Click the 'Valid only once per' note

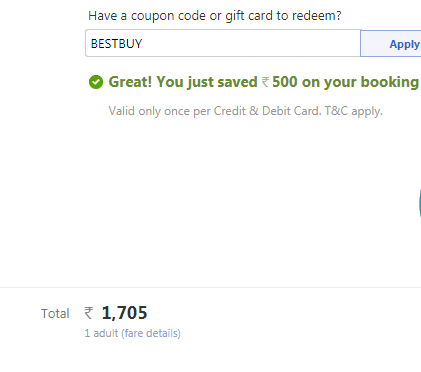(160, 111)
